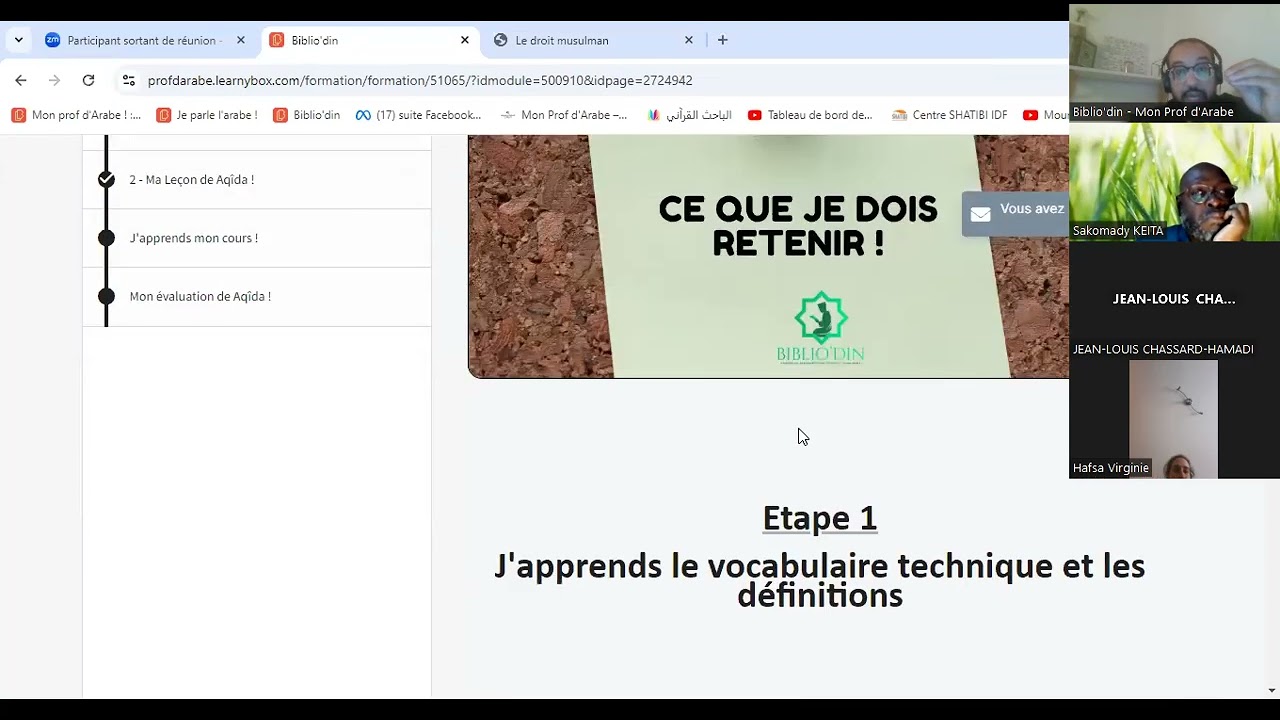
Task: Open the suite Facebook bookmark
Action: pyautogui.click(x=419, y=115)
